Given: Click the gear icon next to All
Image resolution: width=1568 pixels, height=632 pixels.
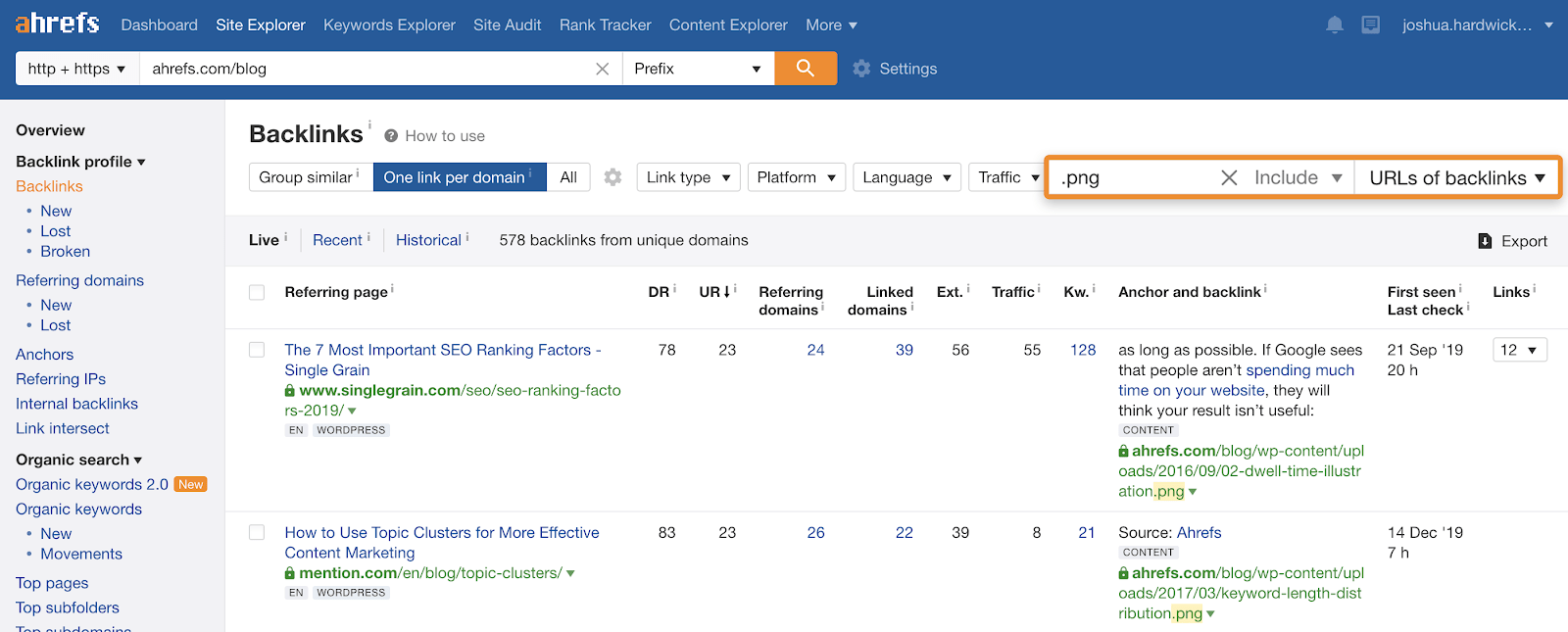Looking at the screenshot, I should 612,177.
